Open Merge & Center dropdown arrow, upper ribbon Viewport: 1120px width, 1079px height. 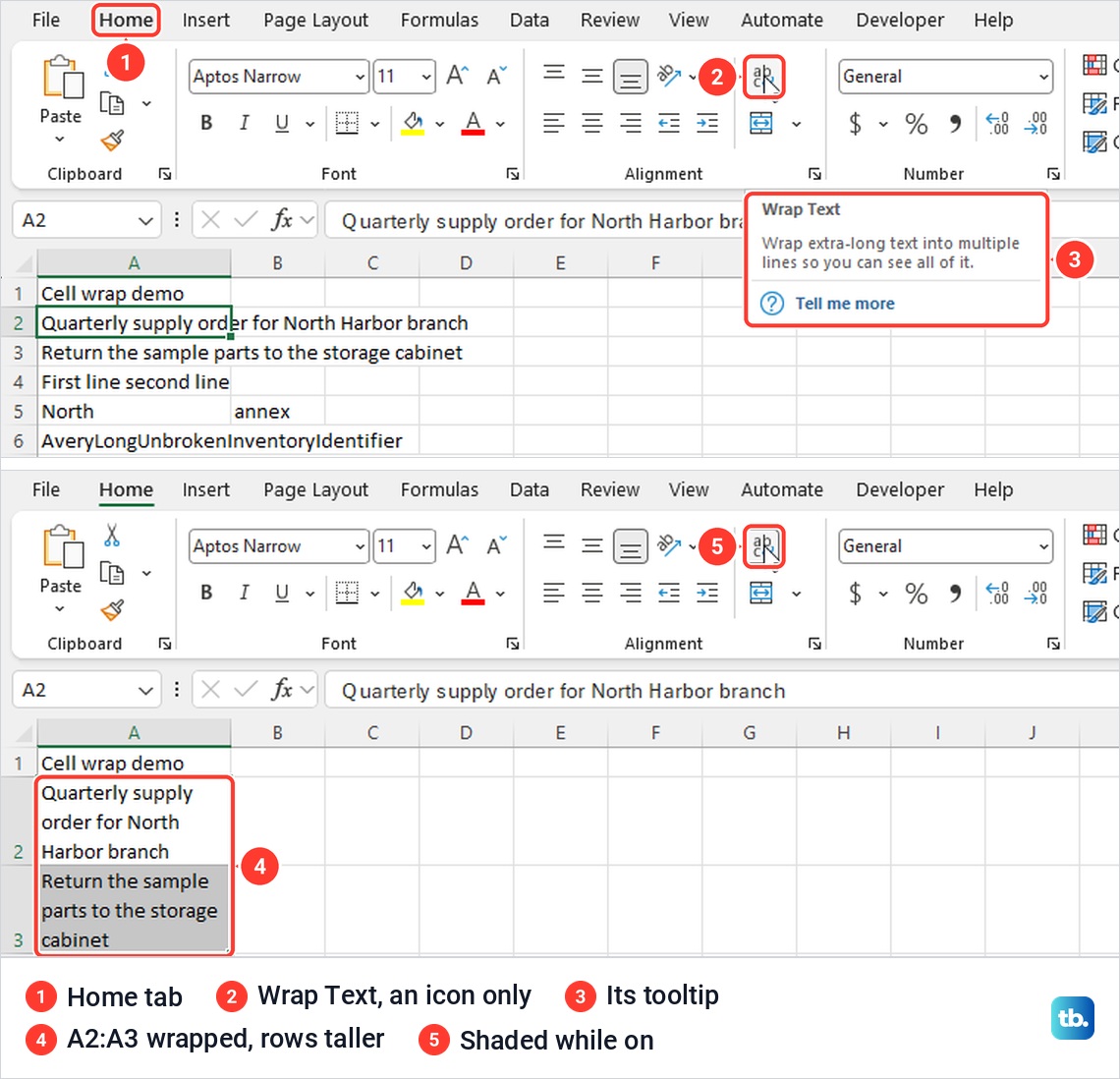tap(797, 124)
